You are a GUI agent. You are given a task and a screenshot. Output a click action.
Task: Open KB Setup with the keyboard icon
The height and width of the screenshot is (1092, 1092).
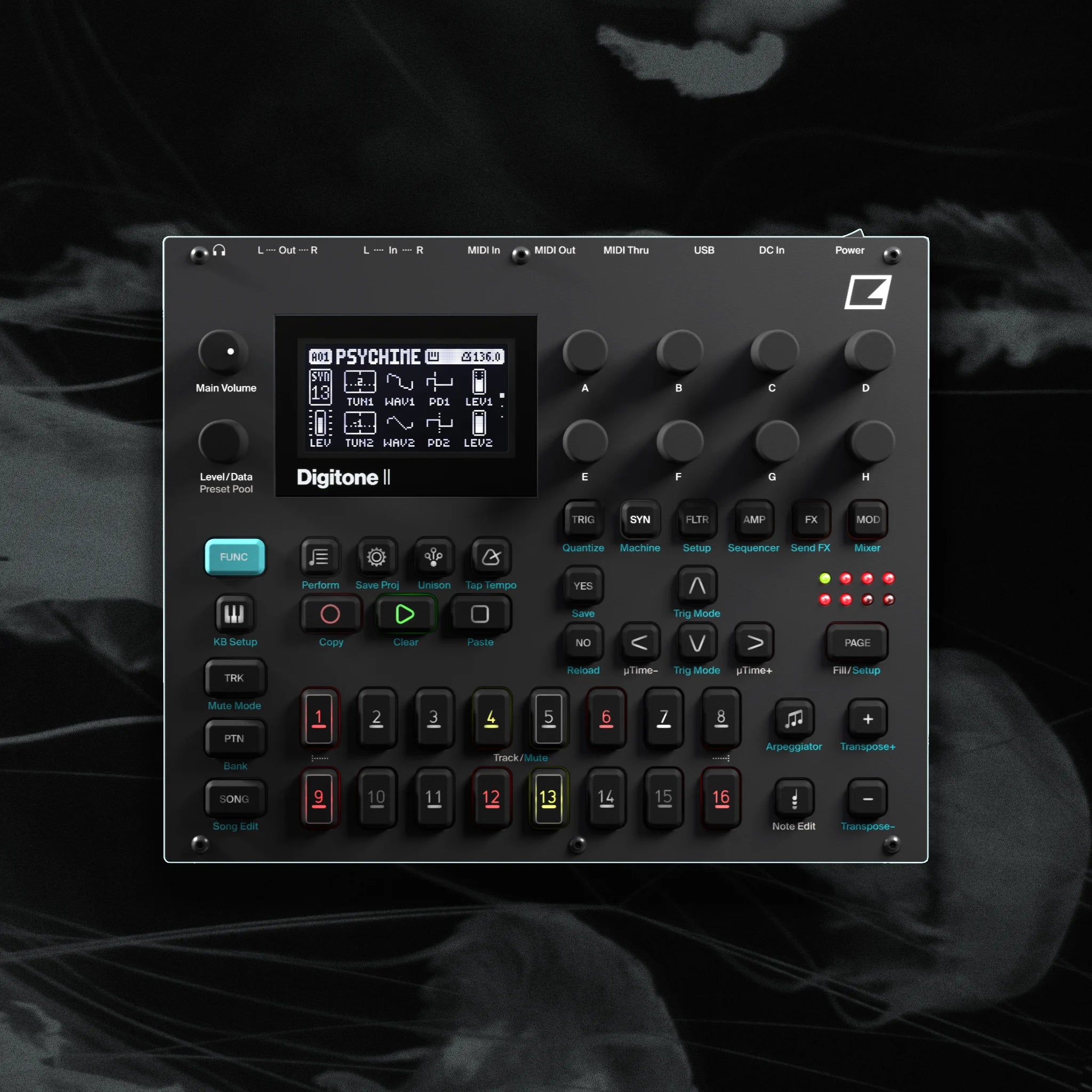click(235, 614)
